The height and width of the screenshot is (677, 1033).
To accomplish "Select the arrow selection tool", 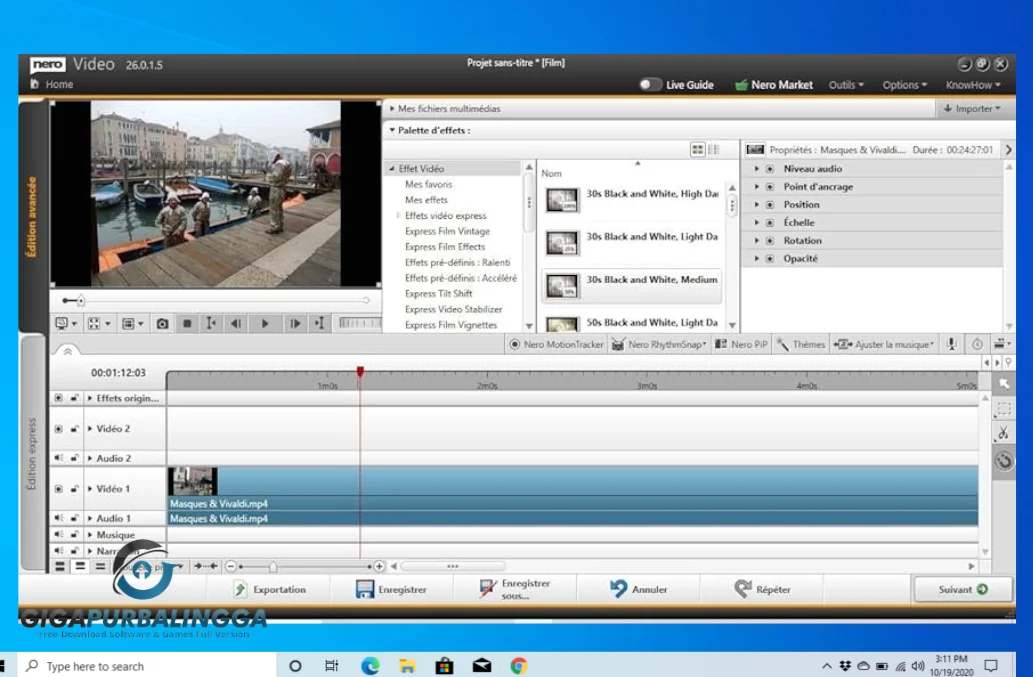I will click(1003, 384).
